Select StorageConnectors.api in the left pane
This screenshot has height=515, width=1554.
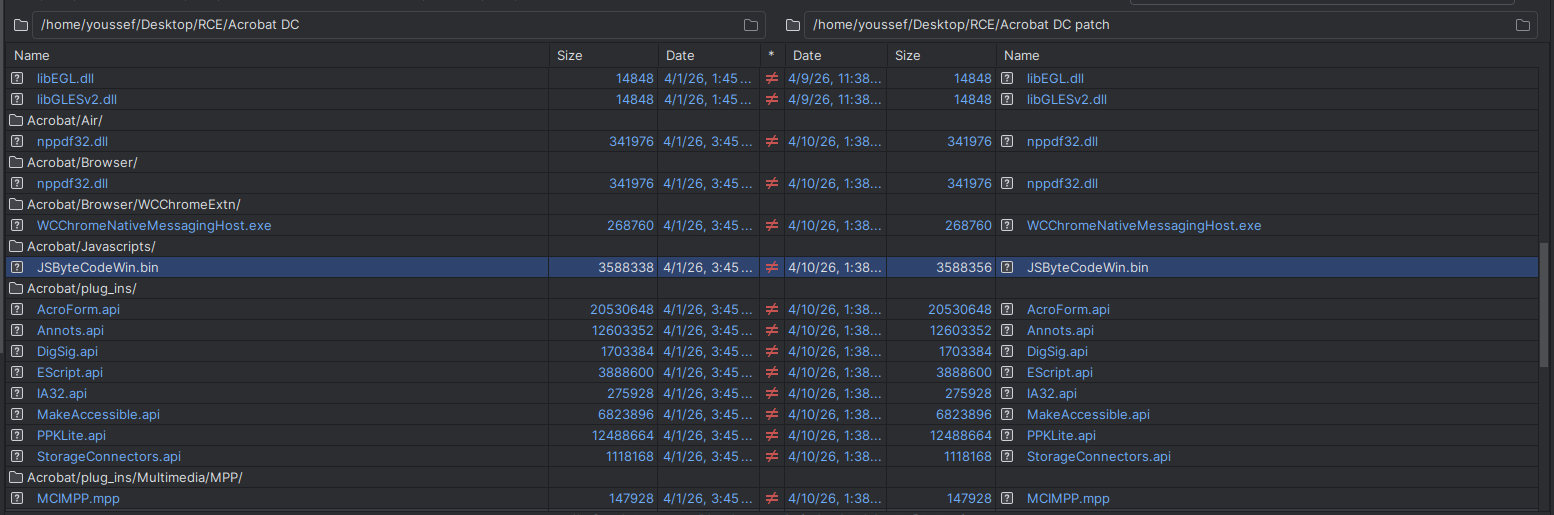point(109,456)
